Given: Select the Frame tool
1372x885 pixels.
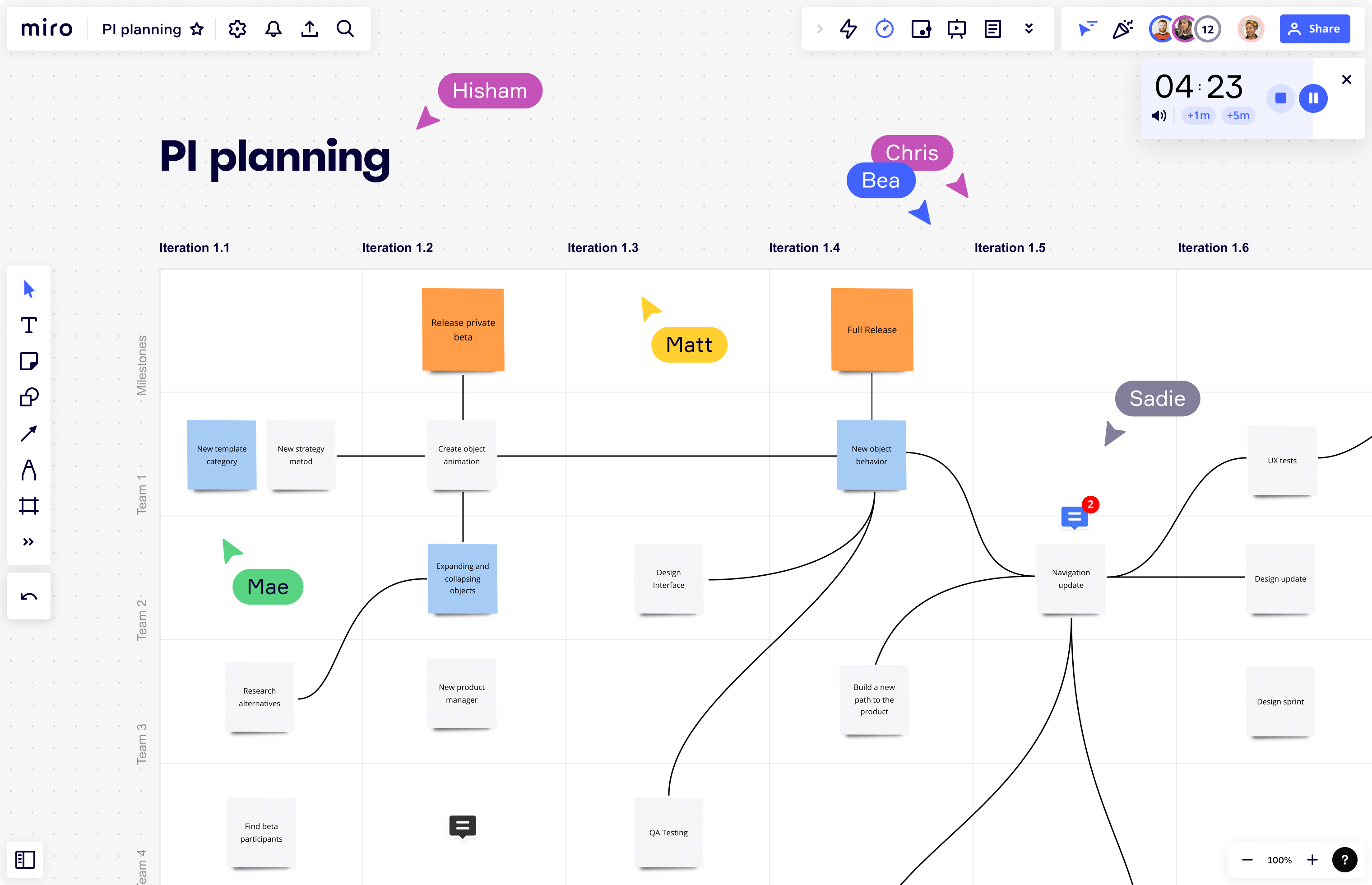Looking at the screenshot, I should tap(29, 506).
